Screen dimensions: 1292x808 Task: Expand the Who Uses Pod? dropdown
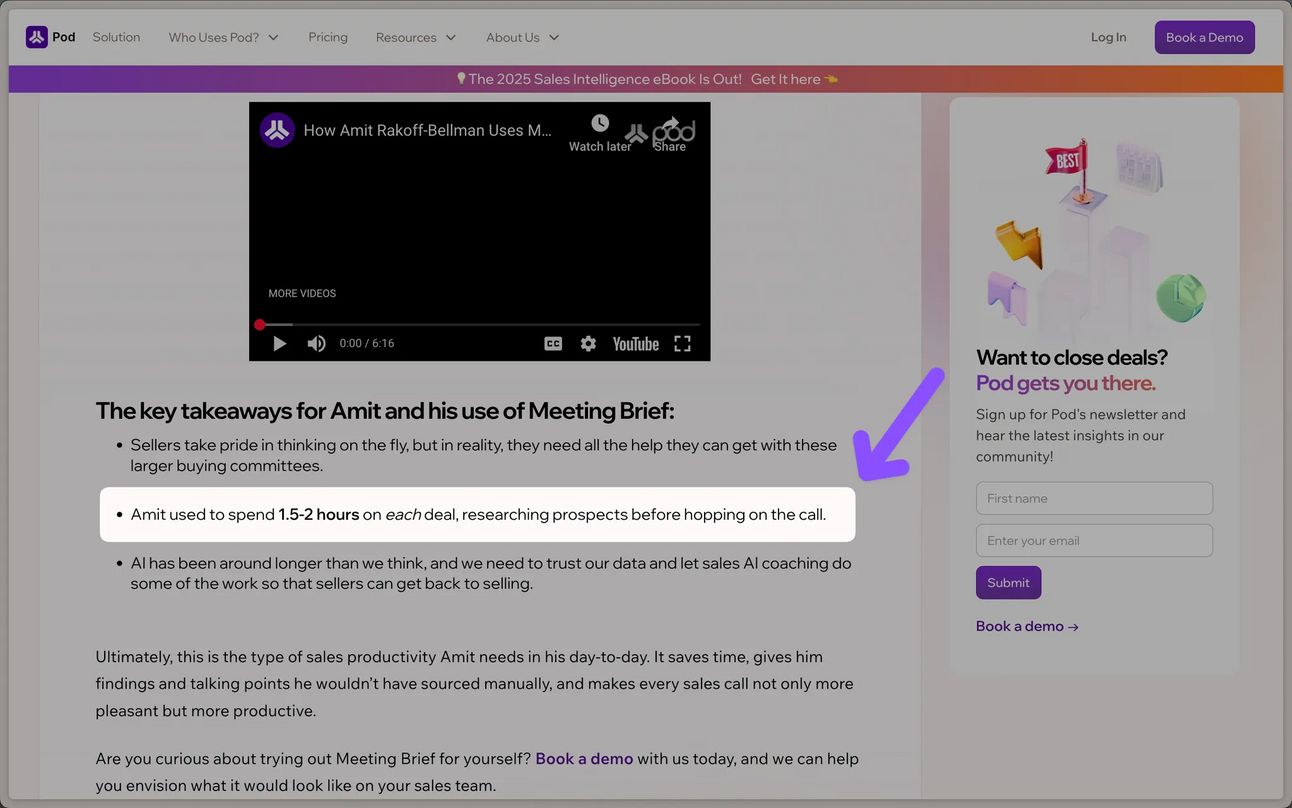pyautogui.click(x=224, y=37)
